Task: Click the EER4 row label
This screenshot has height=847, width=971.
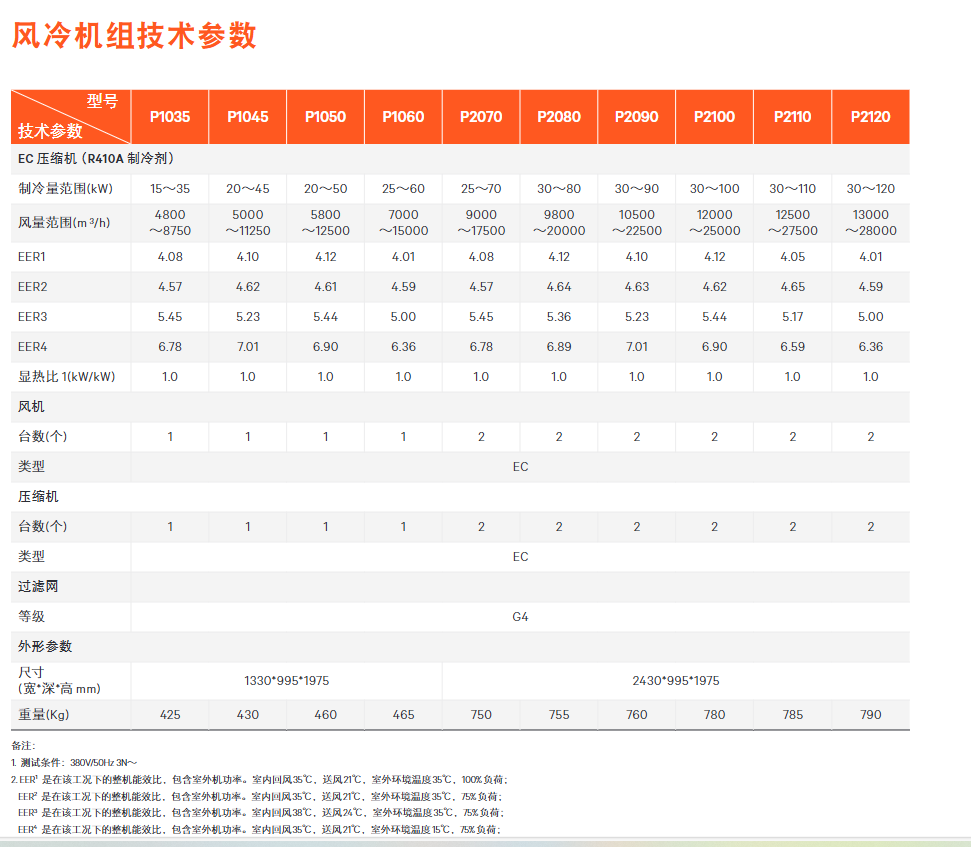Action: 34,347
